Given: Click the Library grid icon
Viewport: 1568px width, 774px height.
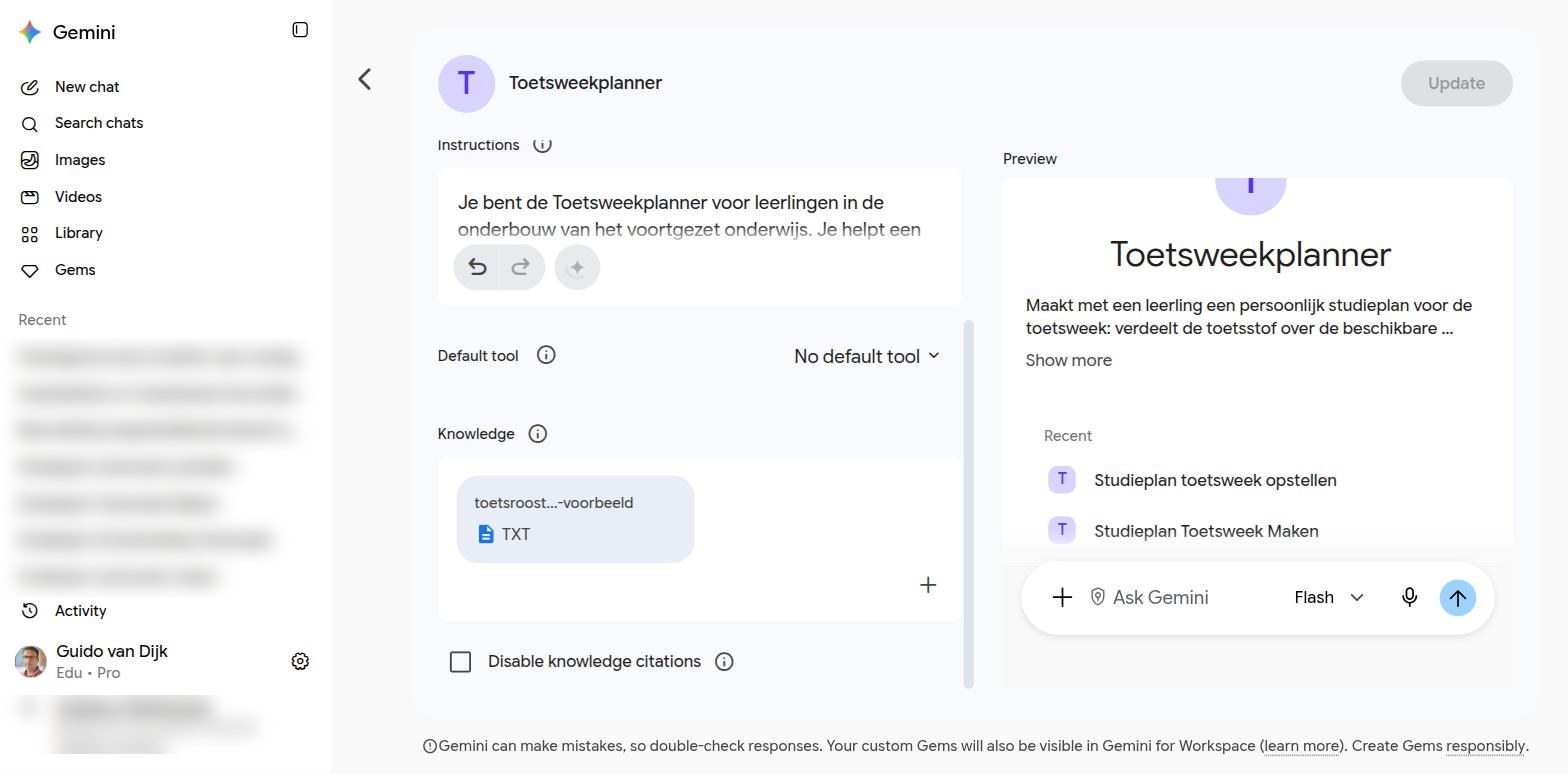Looking at the screenshot, I should [30, 234].
